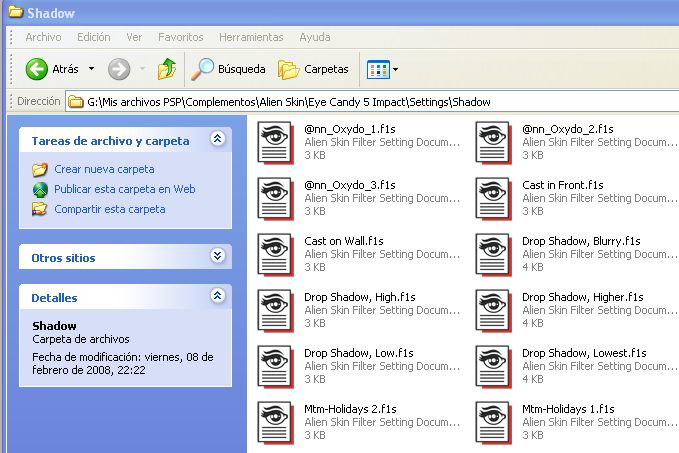Screen dimensions: 679x453
Task: Click the Shadow folder icon in title bar
Action: [16, 12]
